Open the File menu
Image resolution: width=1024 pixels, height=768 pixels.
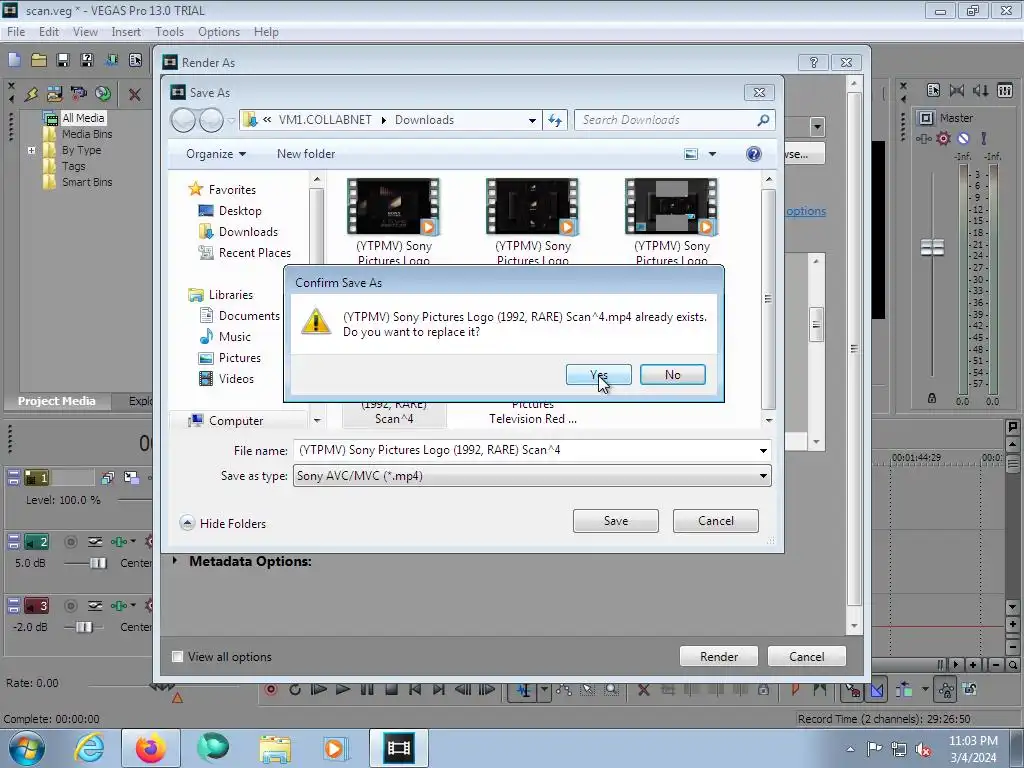[x=16, y=31]
